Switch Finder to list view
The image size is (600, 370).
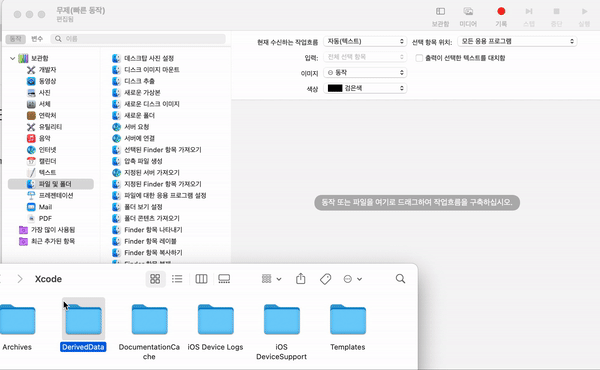pyautogui.click(x=177, y=279)
